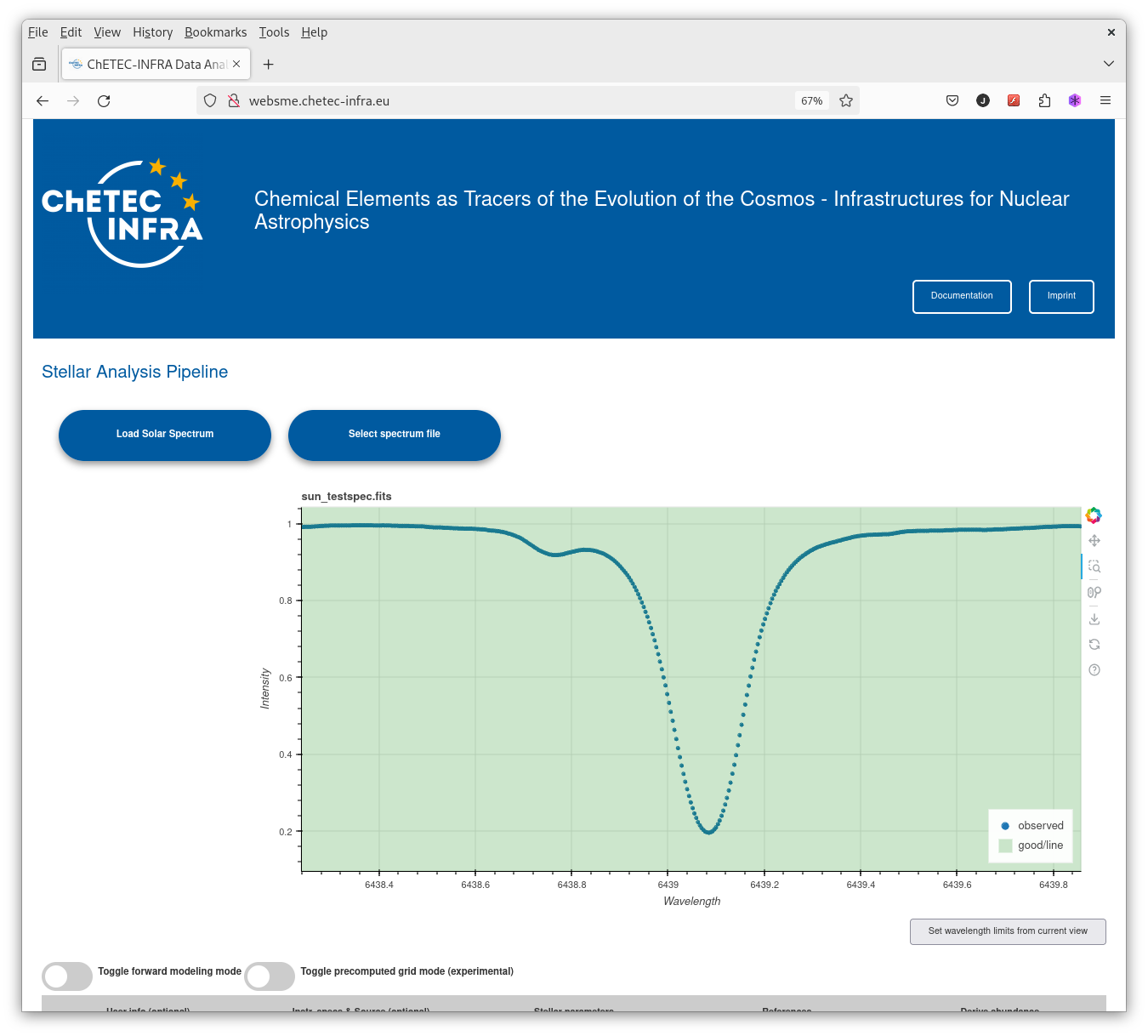Go forward to next page

(73, 100)
